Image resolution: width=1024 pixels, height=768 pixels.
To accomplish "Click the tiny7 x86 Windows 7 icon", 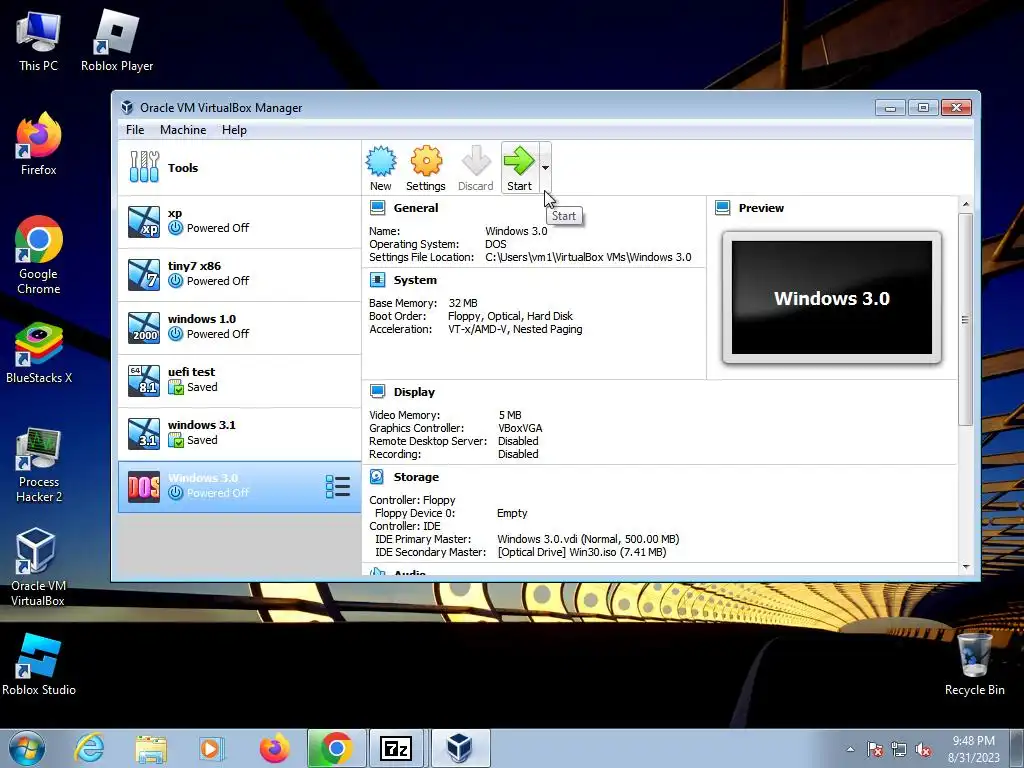I will (144, 274).
